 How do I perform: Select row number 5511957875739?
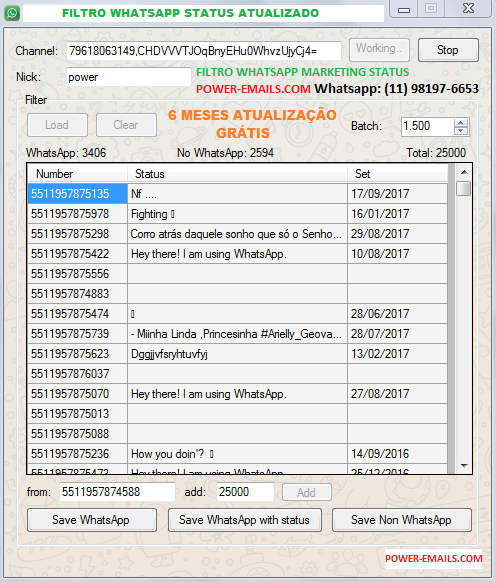[x=78, y=334]
